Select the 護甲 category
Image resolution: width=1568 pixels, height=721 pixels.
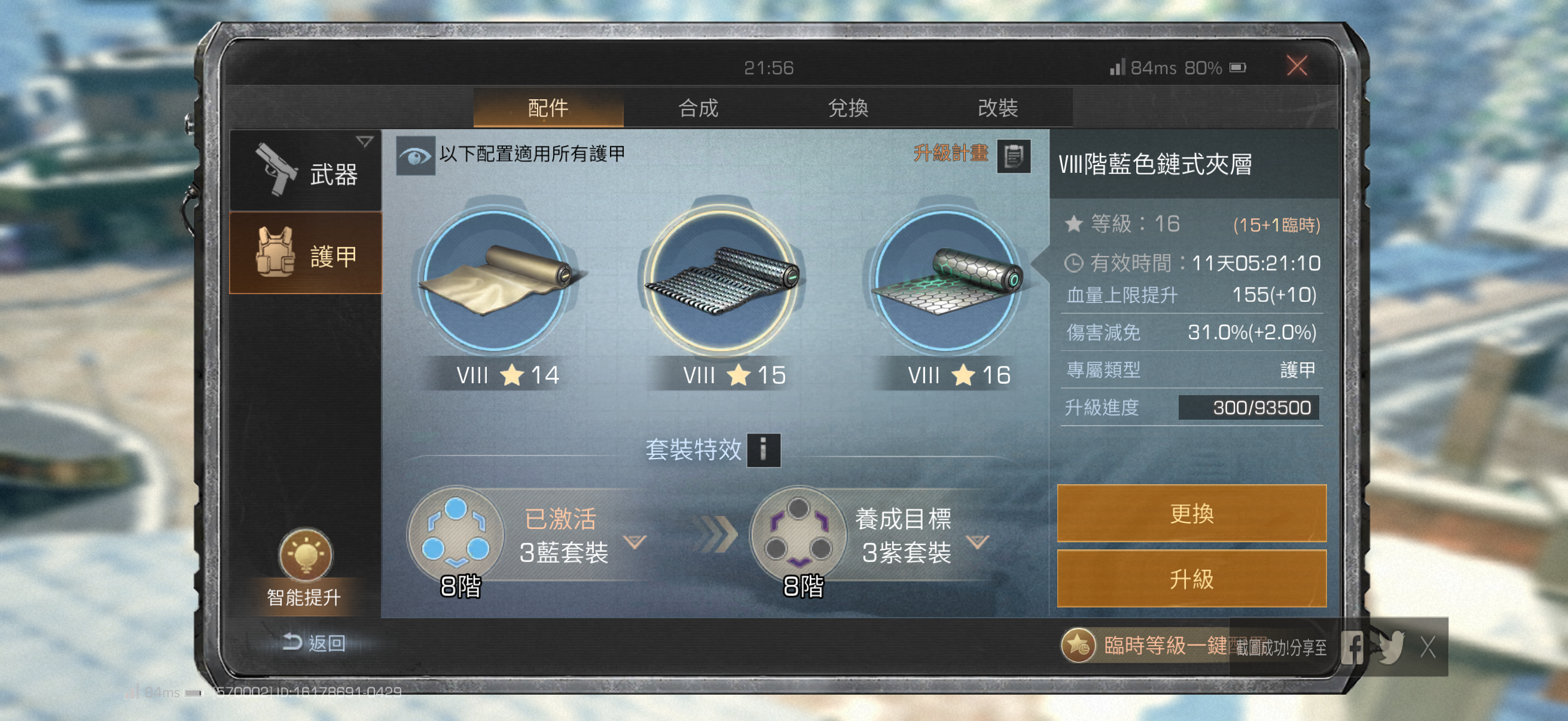coord(306,253)
